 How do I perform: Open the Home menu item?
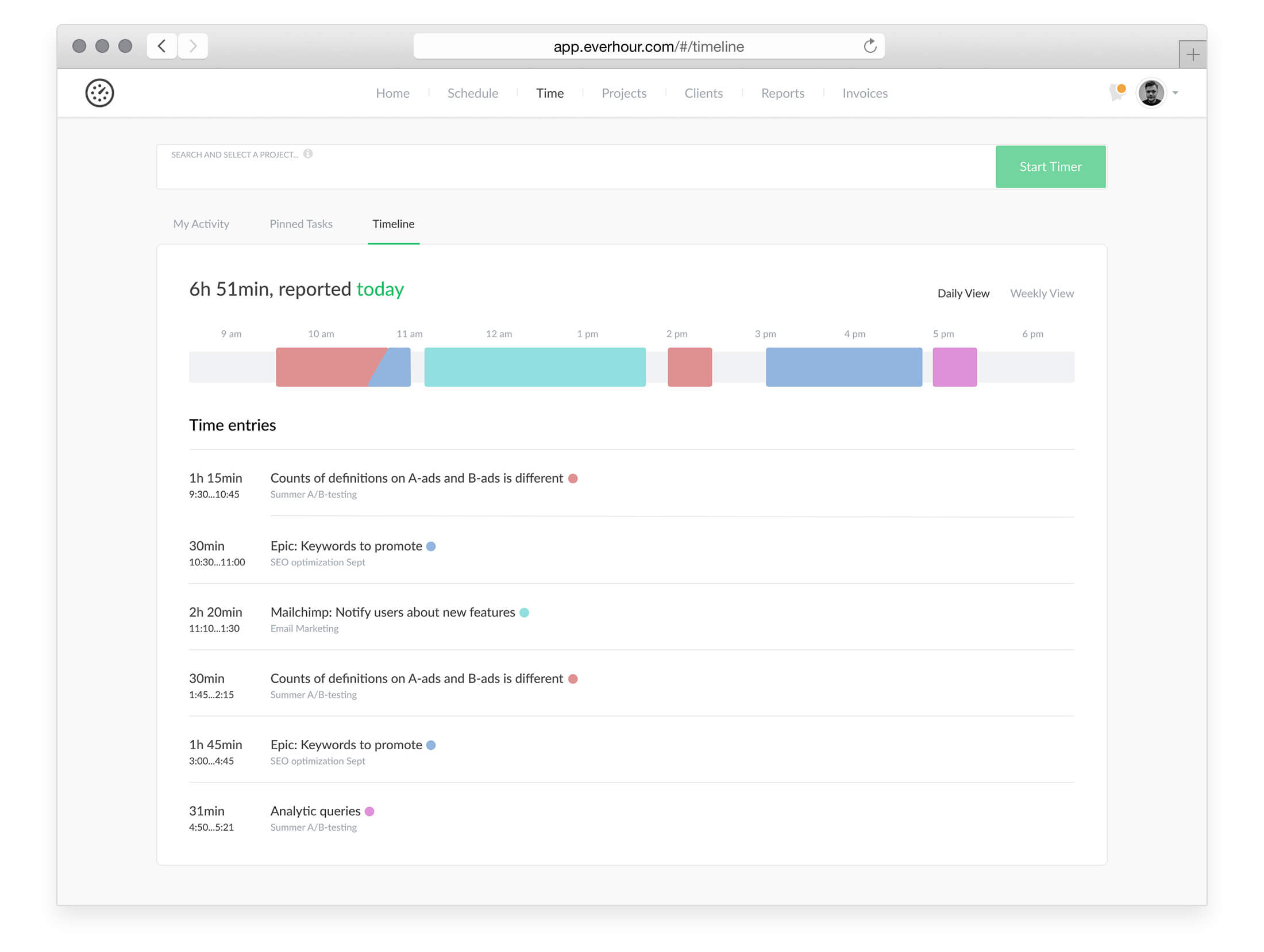point(392,93)
